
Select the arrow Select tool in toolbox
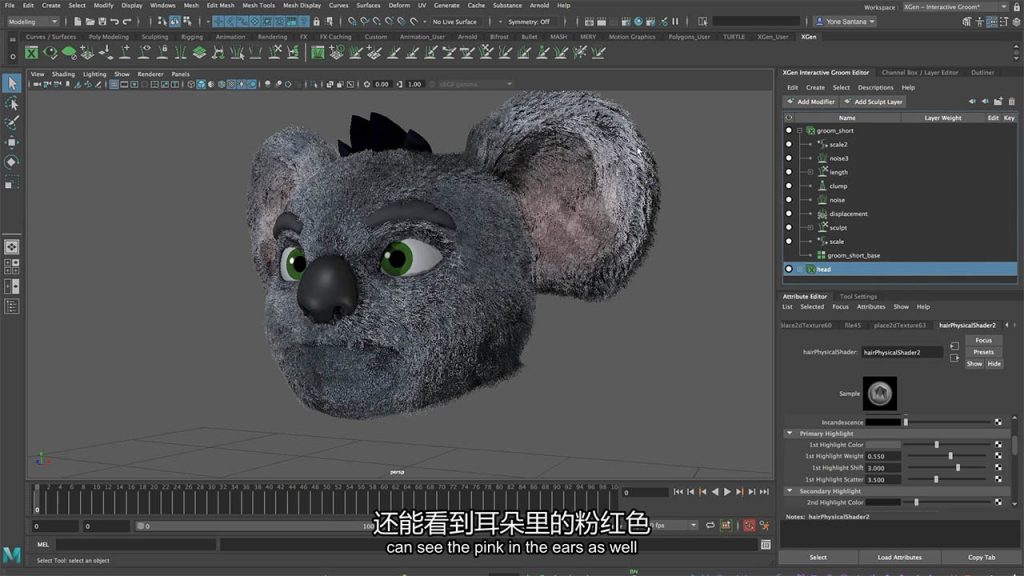(x=12, y=83)
